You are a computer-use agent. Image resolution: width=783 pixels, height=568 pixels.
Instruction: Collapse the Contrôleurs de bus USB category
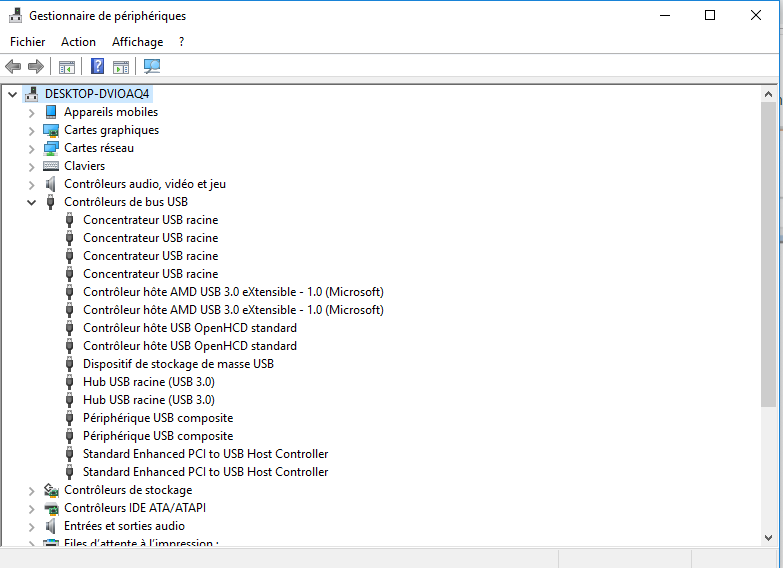(x=31, y=202)
